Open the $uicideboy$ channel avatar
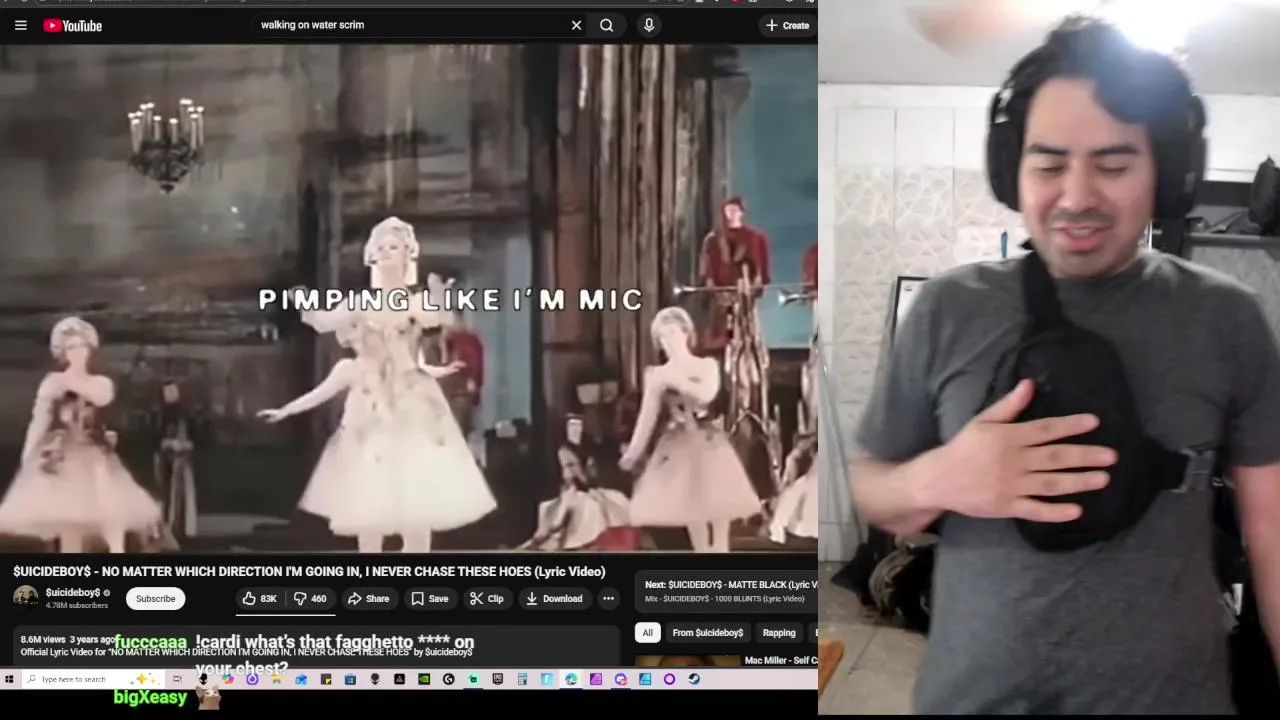This screenshot has height=720, width=1280. [x=26, y=598]
